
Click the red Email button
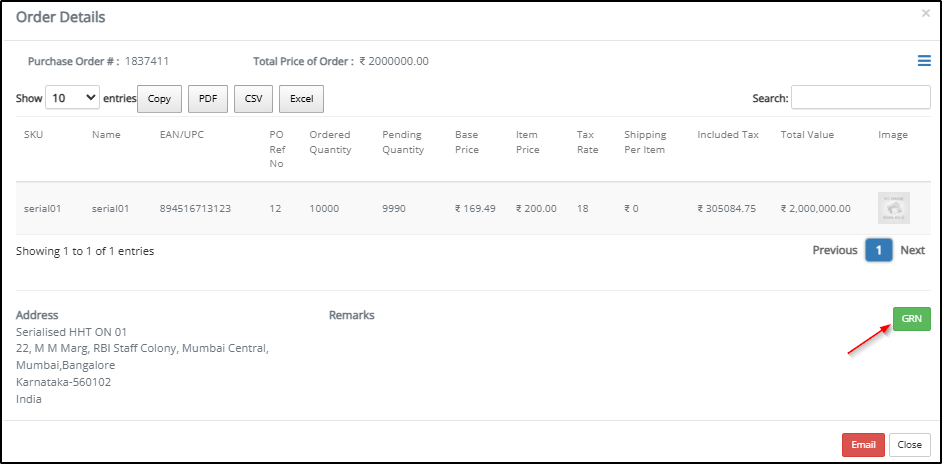[862, 445]
